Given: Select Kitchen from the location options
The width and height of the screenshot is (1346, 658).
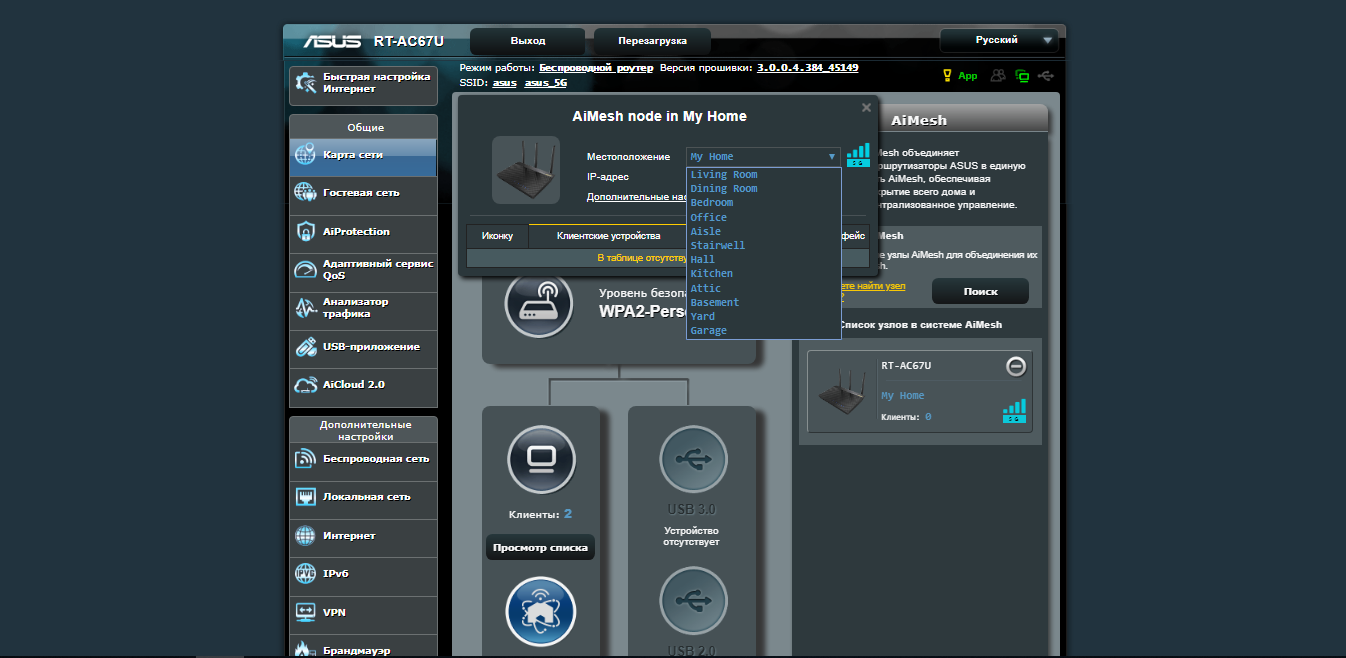Looking at the screenshot, I should (x=712, y=274).
